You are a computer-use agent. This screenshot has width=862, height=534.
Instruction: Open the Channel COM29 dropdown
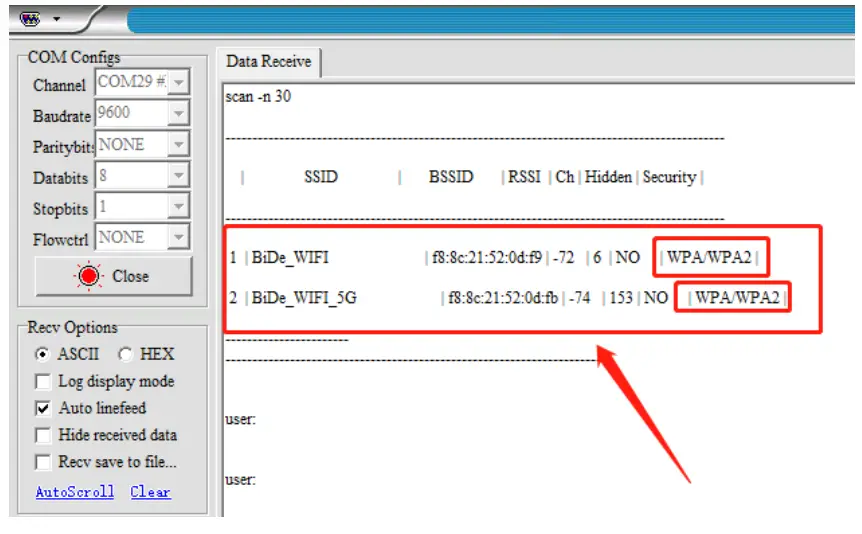coord(179,82)
